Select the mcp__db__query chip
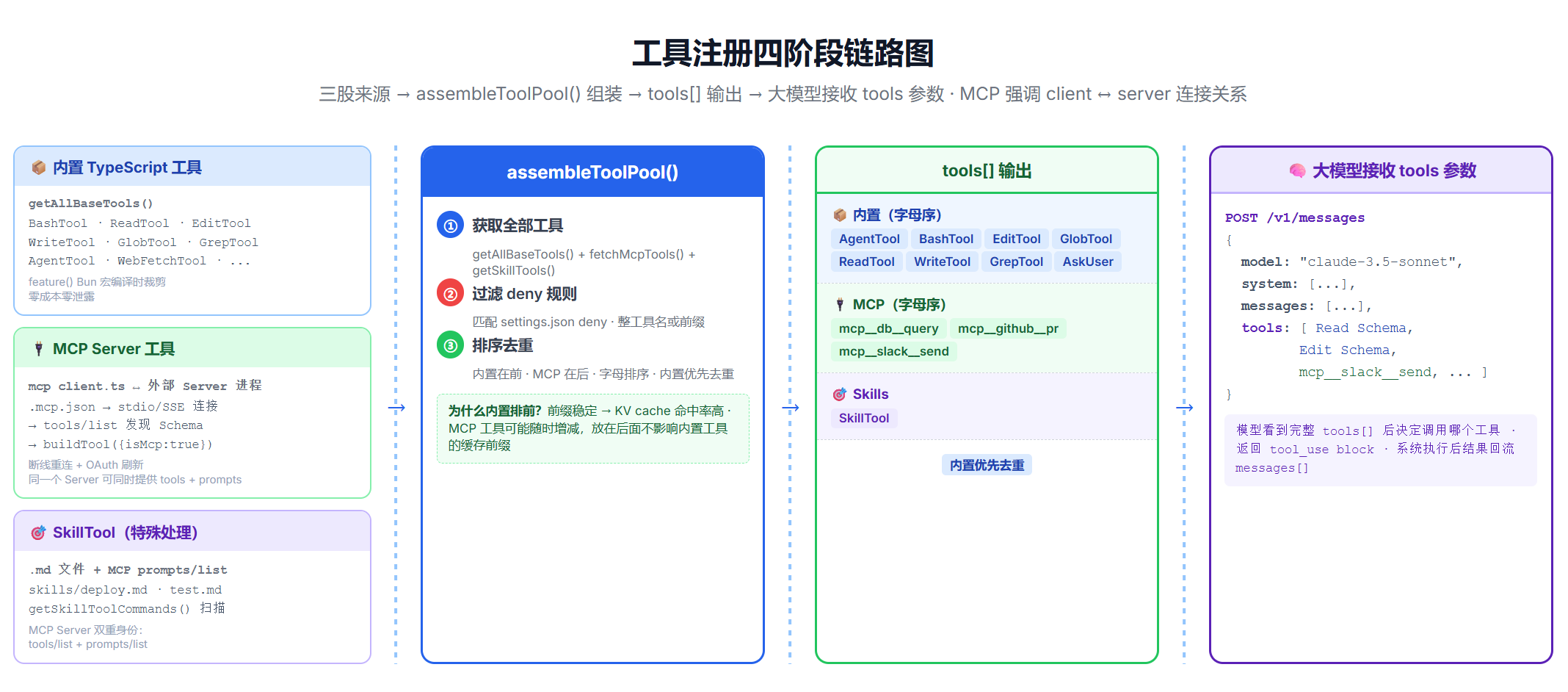1568x692 pixels. click(889, 328)
